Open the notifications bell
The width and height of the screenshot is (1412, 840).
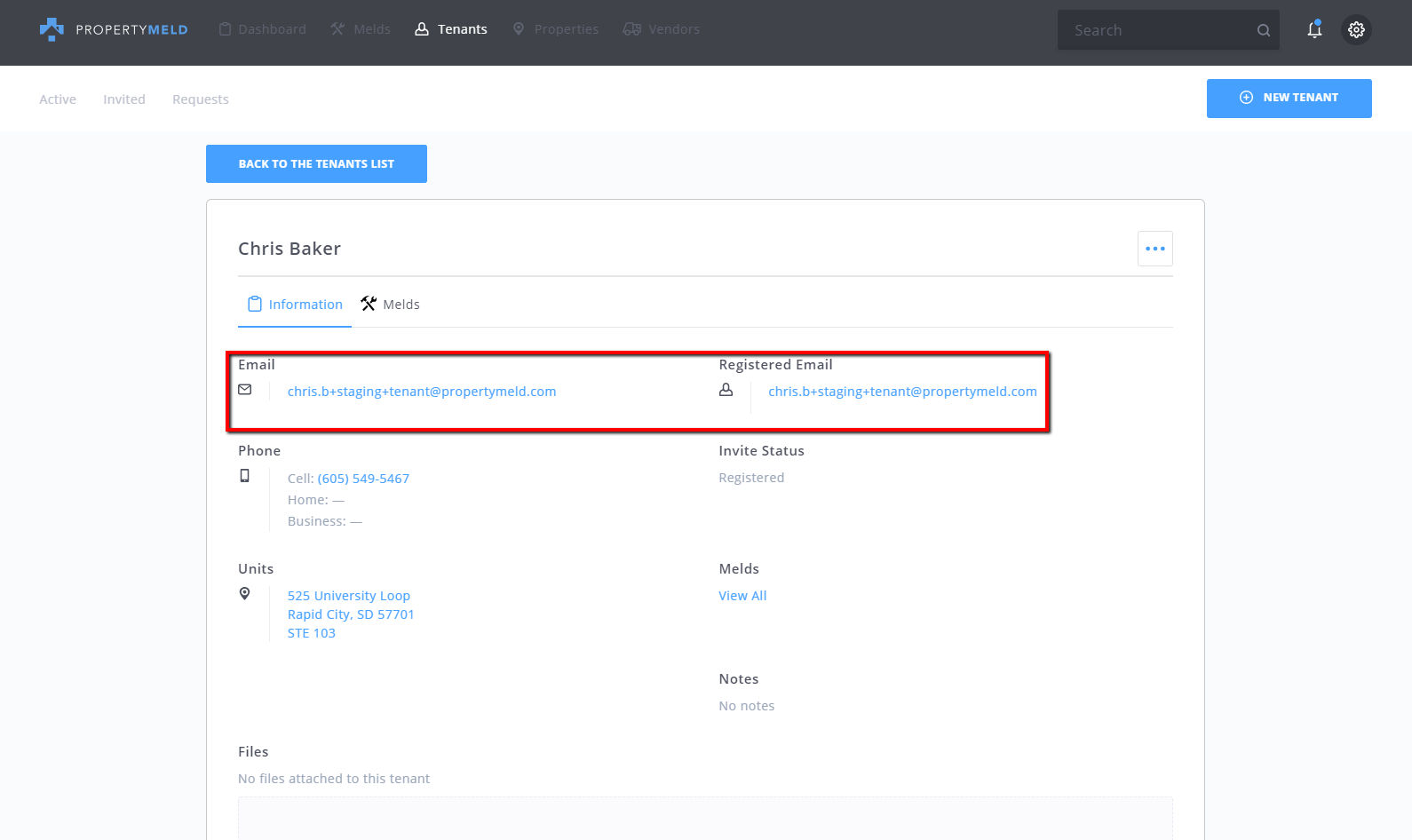[x=1314, y=29]
